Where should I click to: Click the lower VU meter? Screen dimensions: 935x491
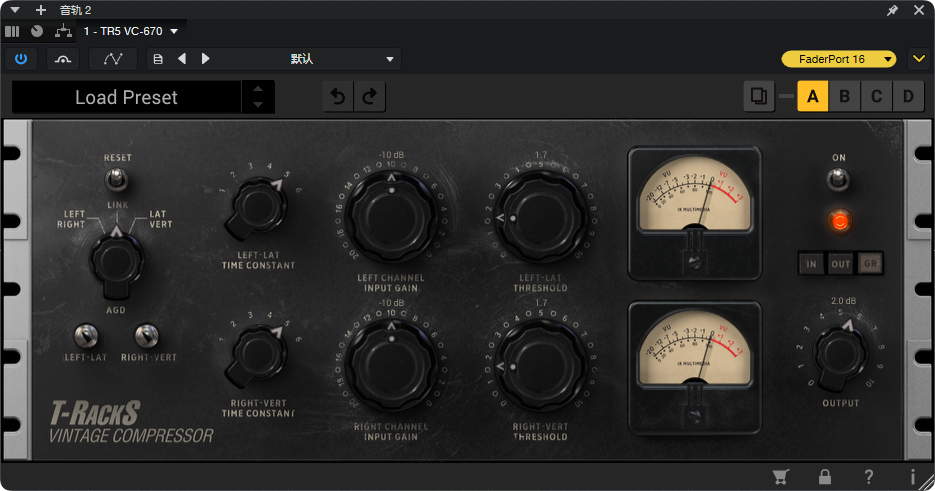695,368
